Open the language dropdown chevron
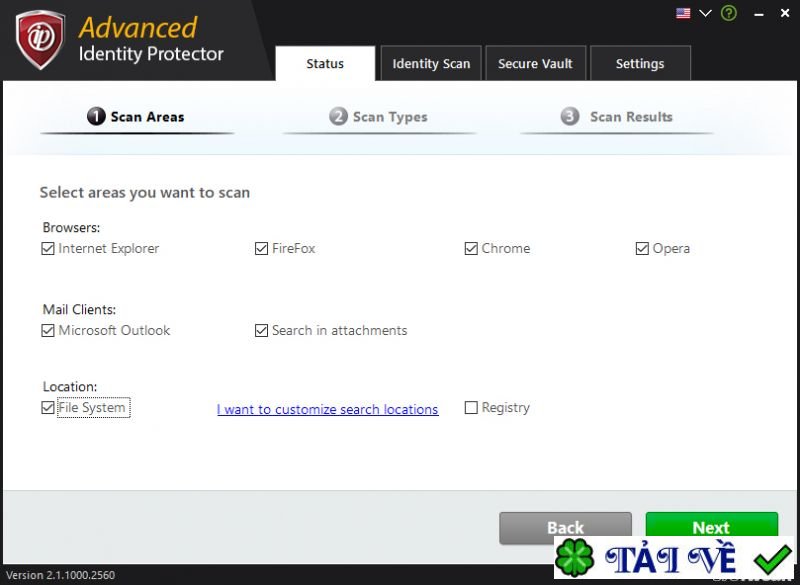Viewport: 800px width, 585px height. (x=705, y=13)
